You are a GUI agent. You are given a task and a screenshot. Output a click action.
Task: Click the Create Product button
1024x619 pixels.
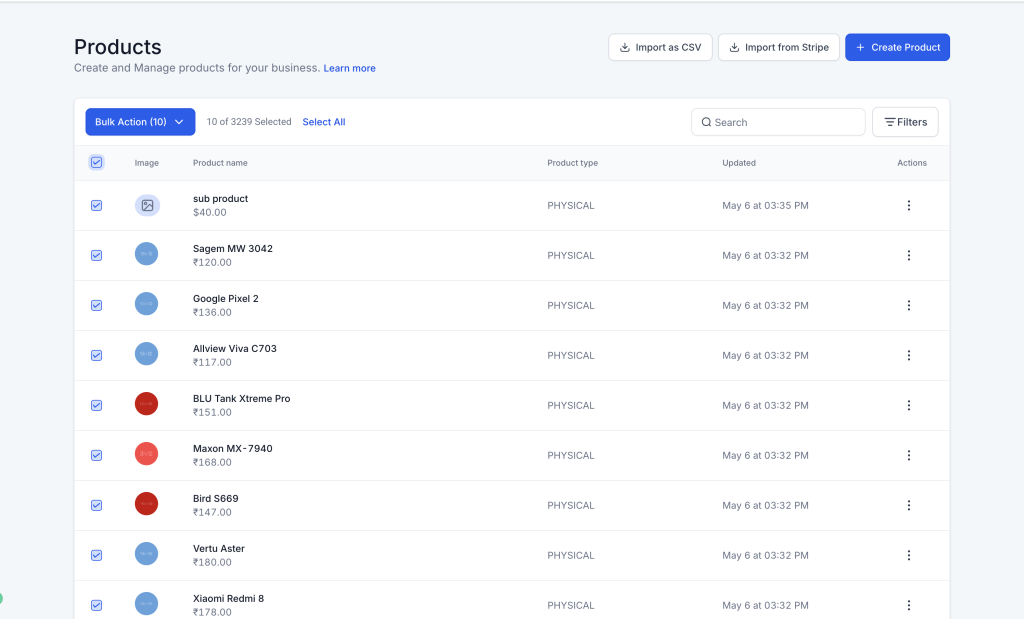click(897, 48)
